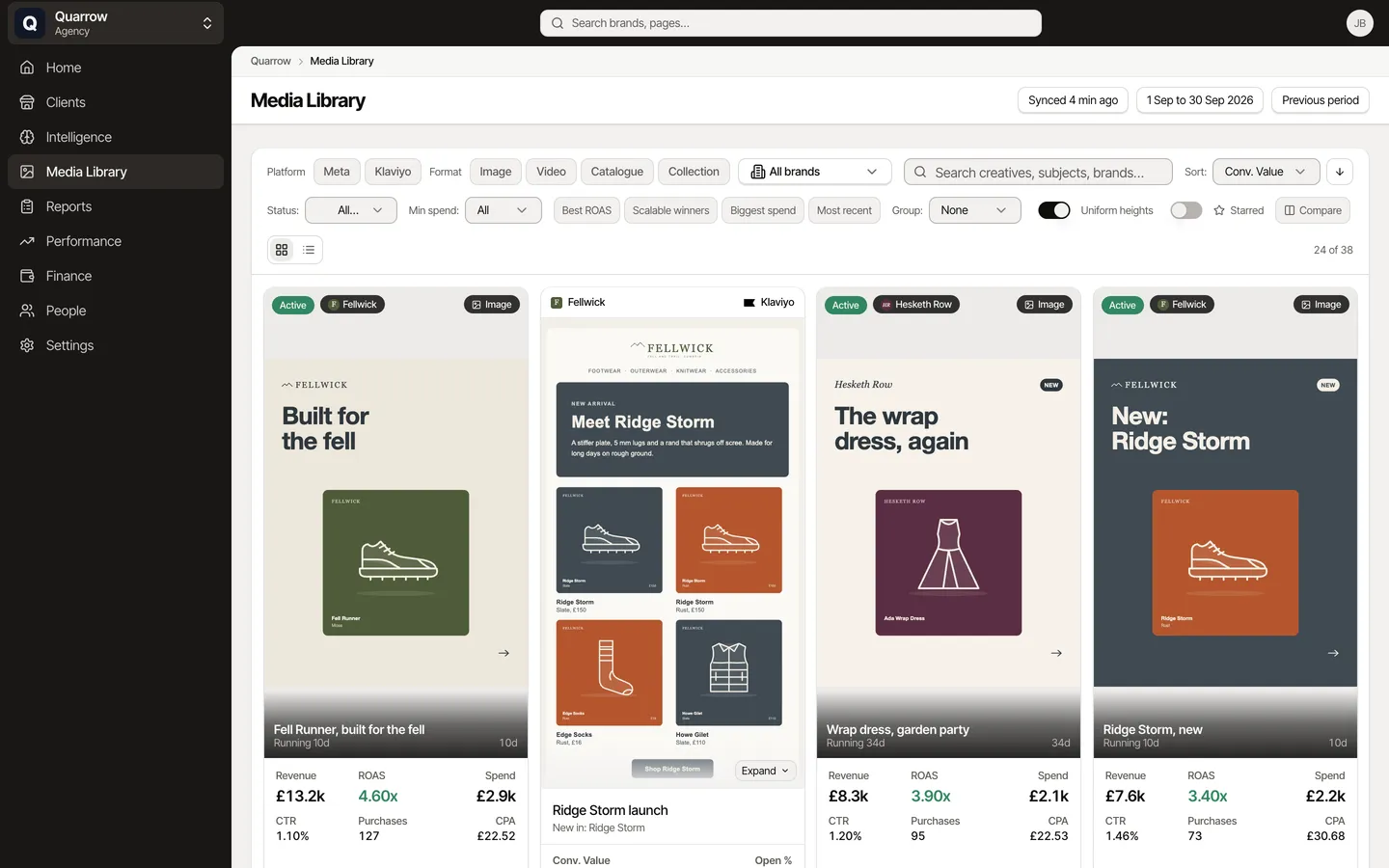The image size is (1389, 868).
Task: Focus the Search brands, pages field
Action: pyautogui.click(x=791, y=23)
